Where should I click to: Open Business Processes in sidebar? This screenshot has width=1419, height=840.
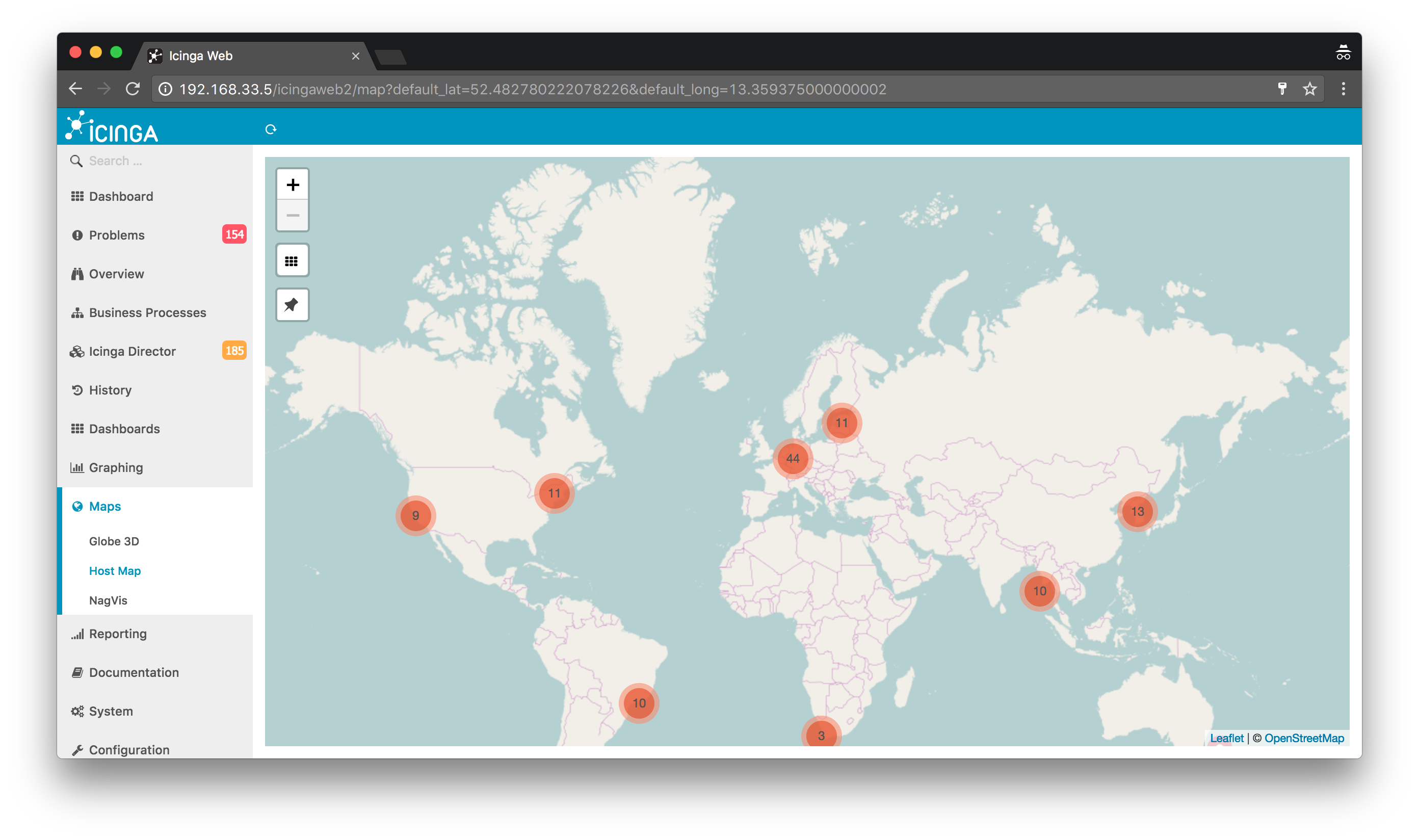click(x=154, y=313)
